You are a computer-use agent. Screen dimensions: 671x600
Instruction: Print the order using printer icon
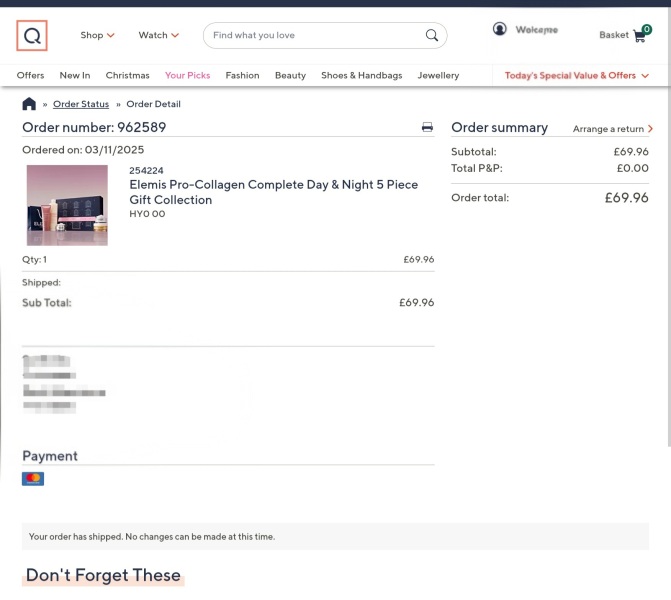(x=427, y=127)
